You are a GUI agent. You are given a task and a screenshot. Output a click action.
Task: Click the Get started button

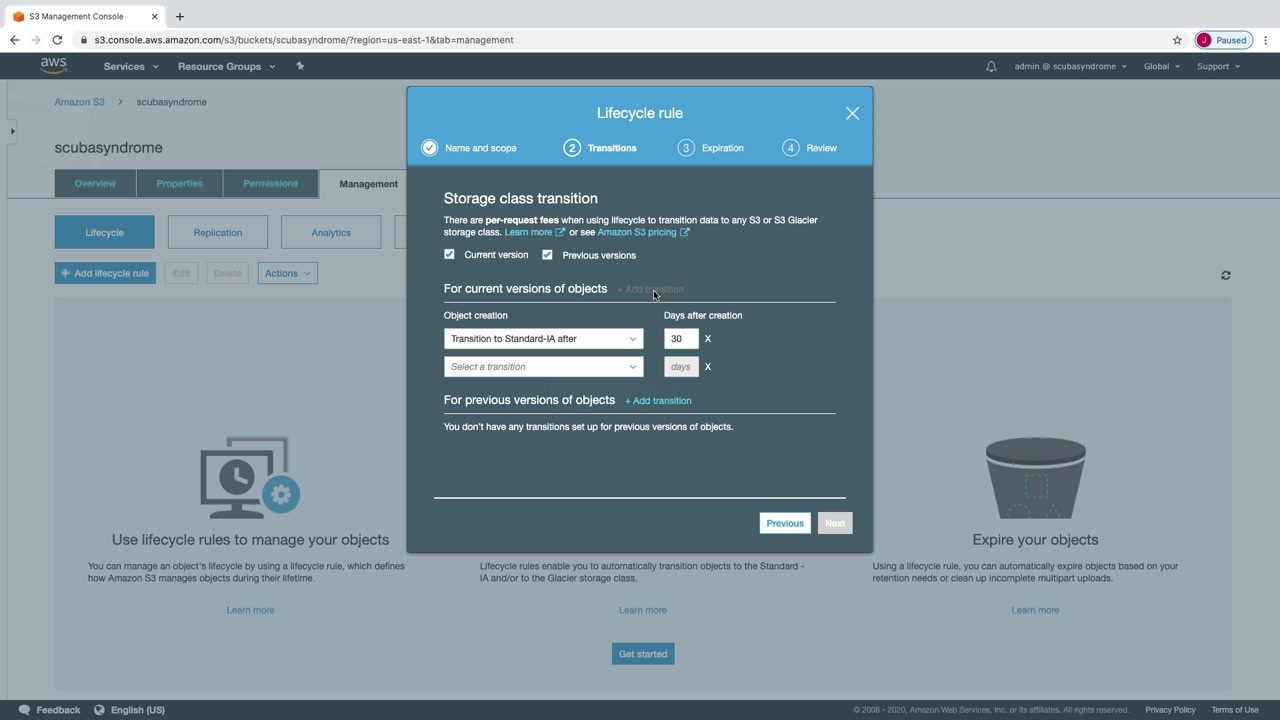(x=643, y=654)
